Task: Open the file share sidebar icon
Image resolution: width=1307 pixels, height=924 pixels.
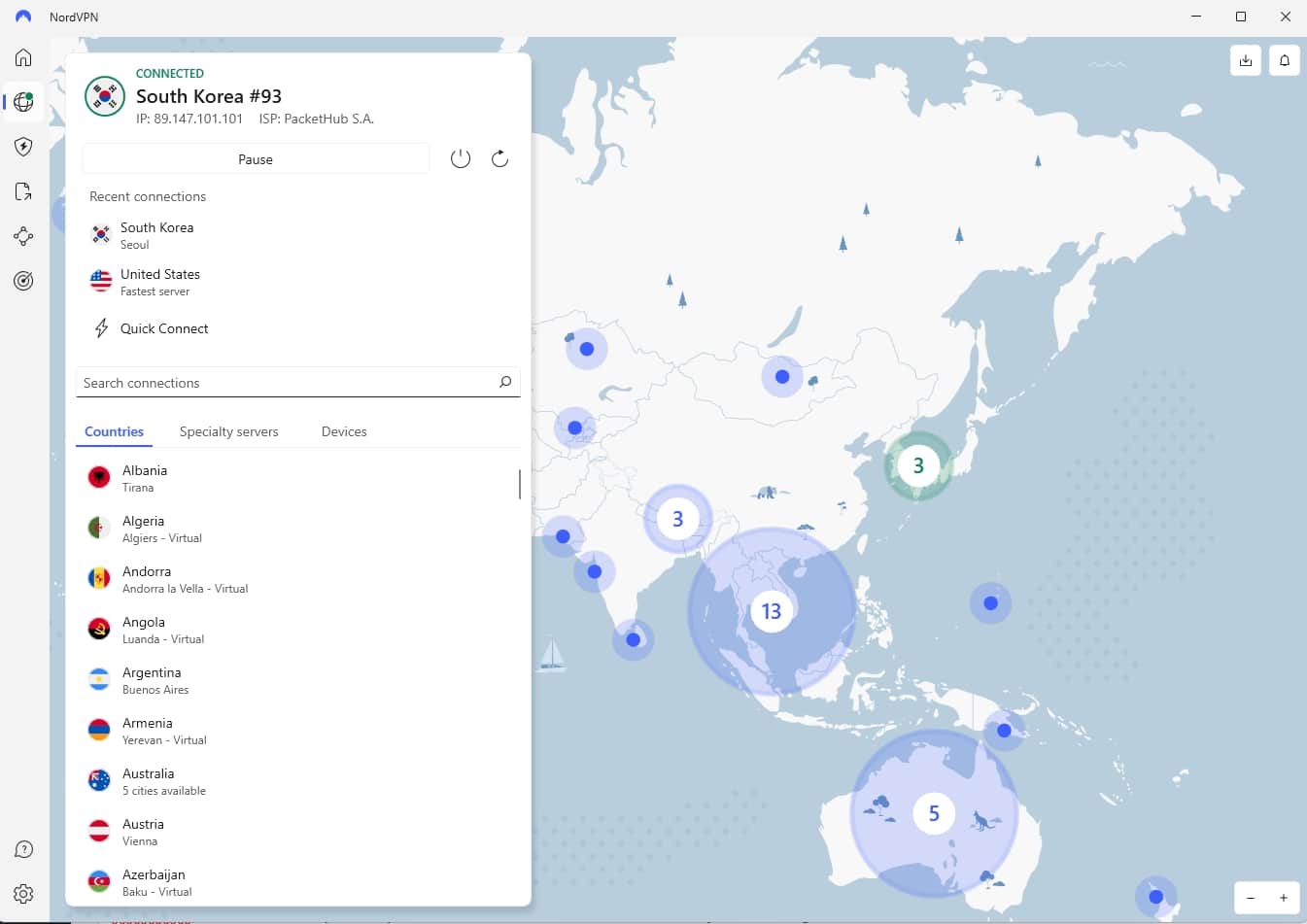Action: (x=23, y=191)
